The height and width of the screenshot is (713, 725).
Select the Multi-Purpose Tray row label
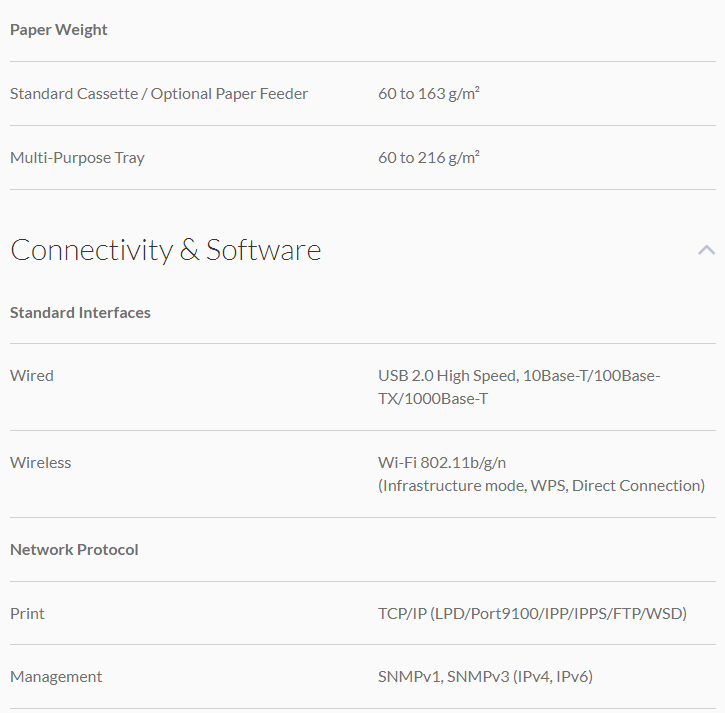pyautogui.click(x=77, y=158)
